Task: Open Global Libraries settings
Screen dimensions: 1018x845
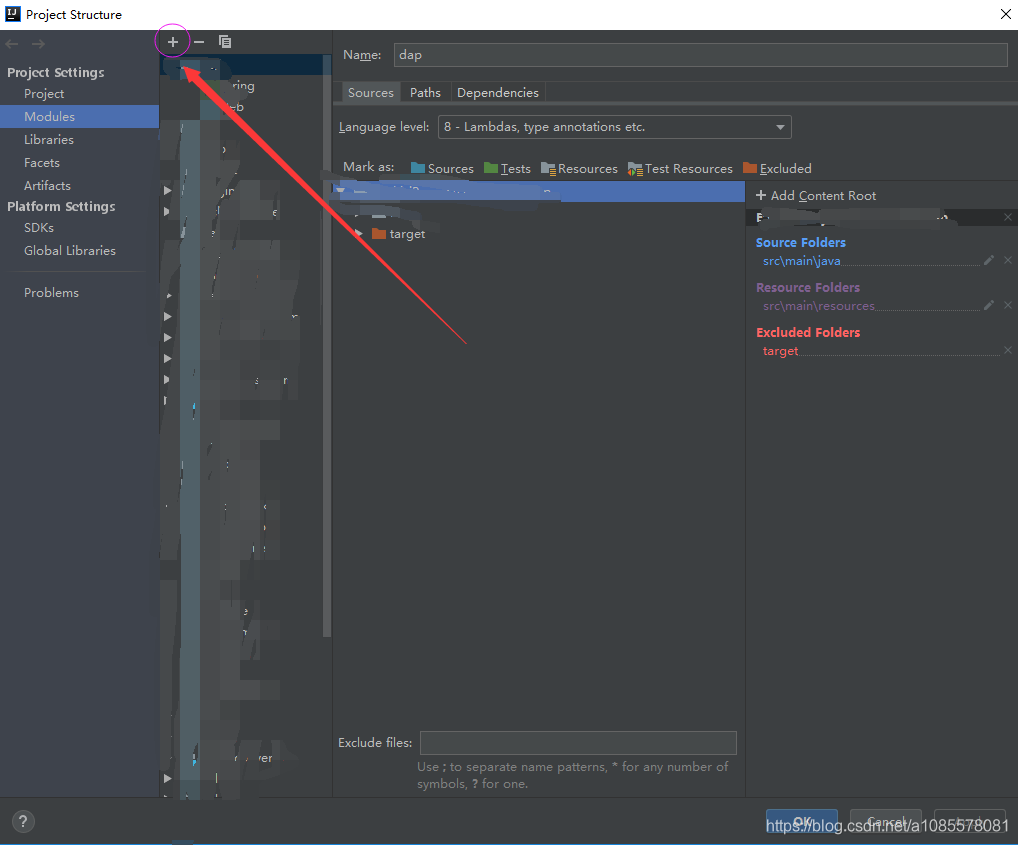Action: tap(69, 251)
